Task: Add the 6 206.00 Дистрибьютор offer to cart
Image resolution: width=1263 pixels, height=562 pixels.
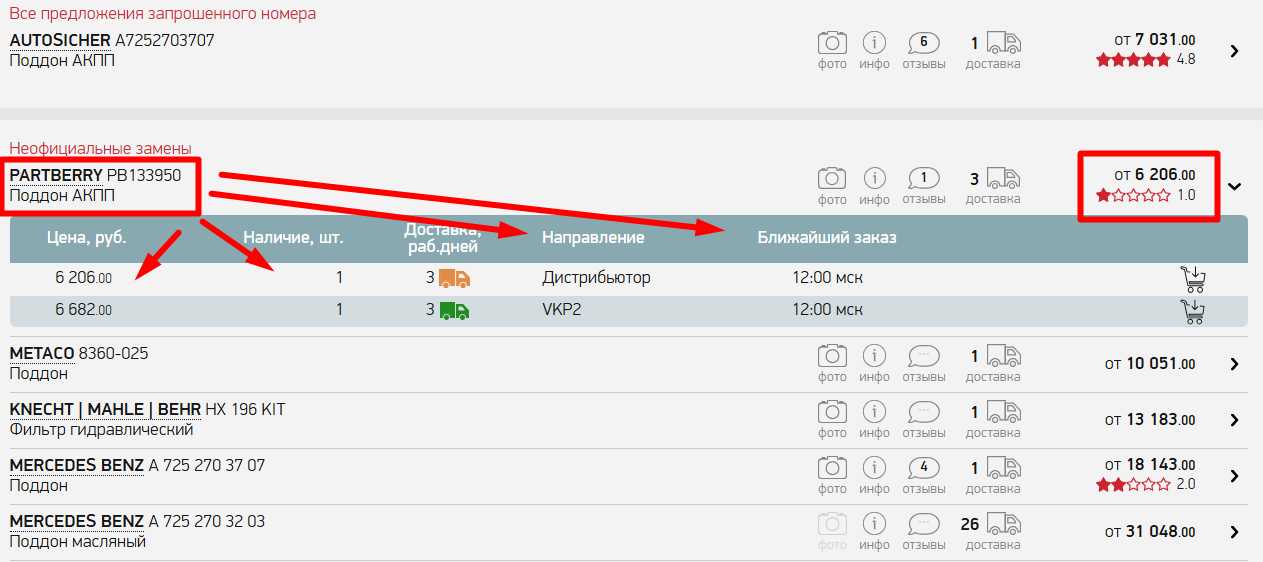Action: tap(1193, 279)
